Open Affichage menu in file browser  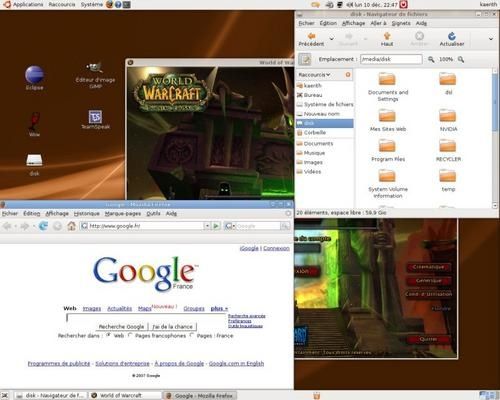[353, 23]
